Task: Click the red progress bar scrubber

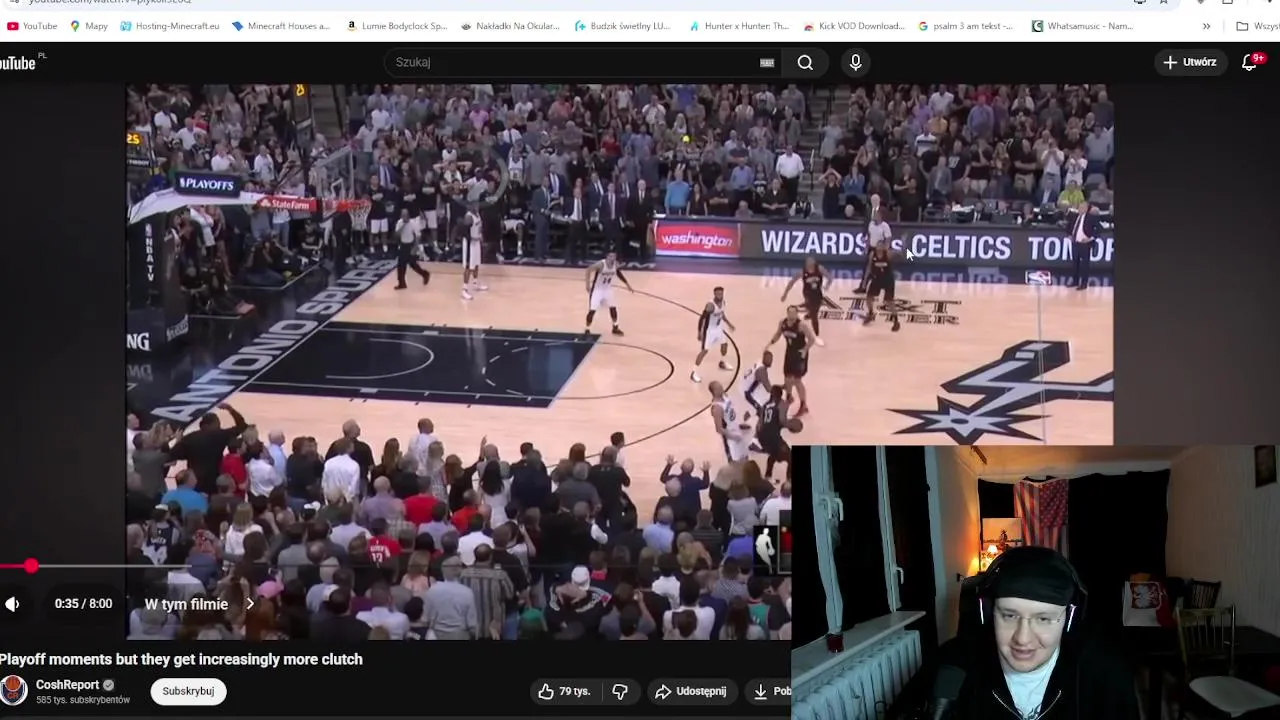Action: coord(31,566)
